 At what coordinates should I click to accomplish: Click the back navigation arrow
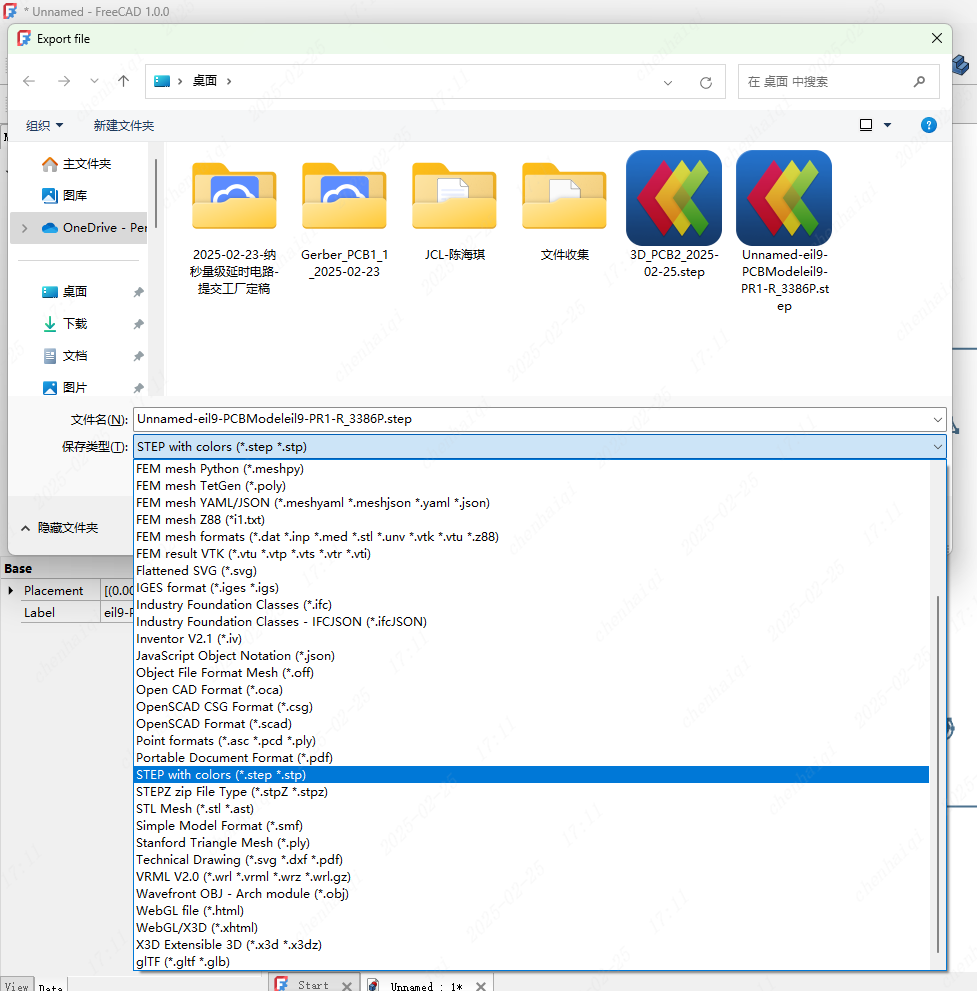(29, 81)
